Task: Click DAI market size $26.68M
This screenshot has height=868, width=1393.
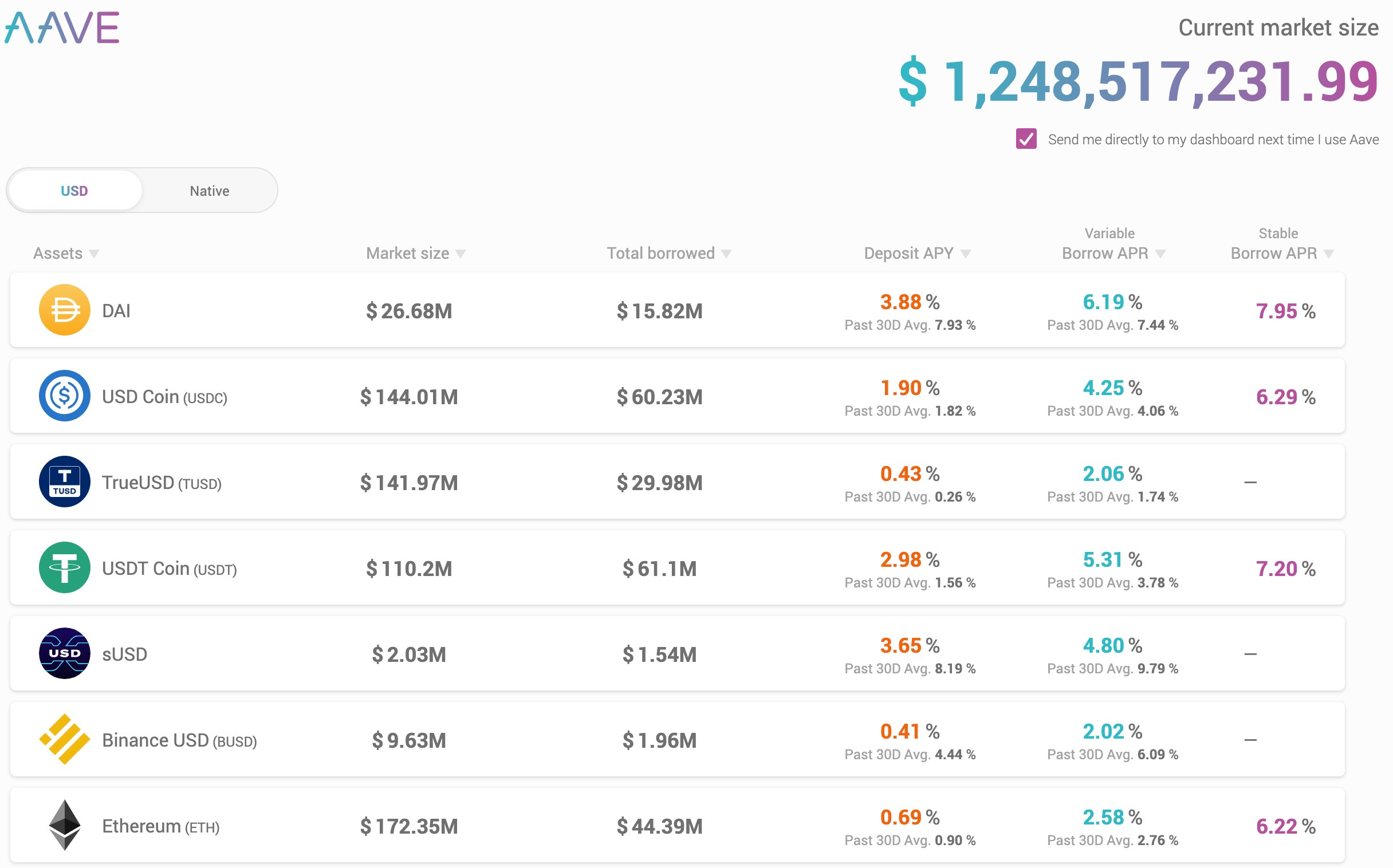Action: click(x=409, y=310)
